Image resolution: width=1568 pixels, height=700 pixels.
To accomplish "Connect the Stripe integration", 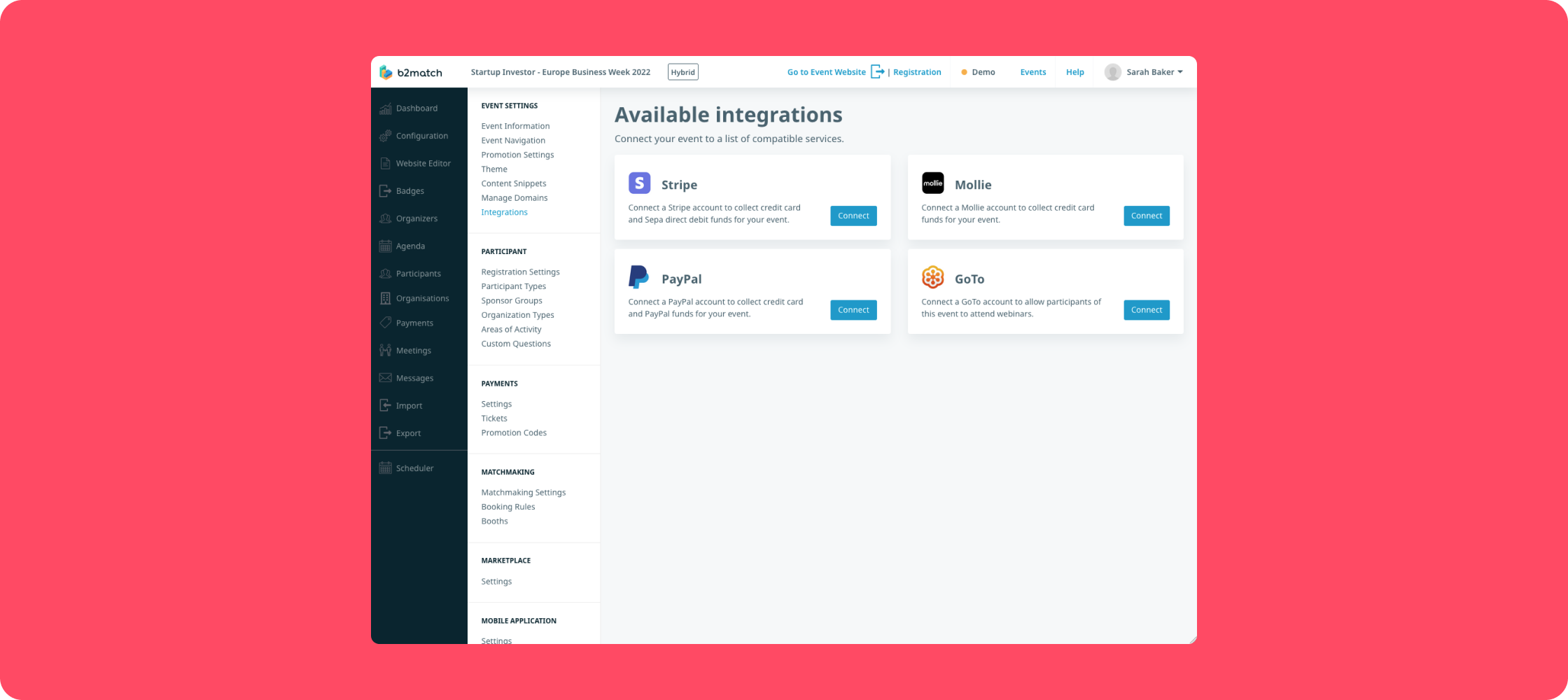I will tap(853, 216).
